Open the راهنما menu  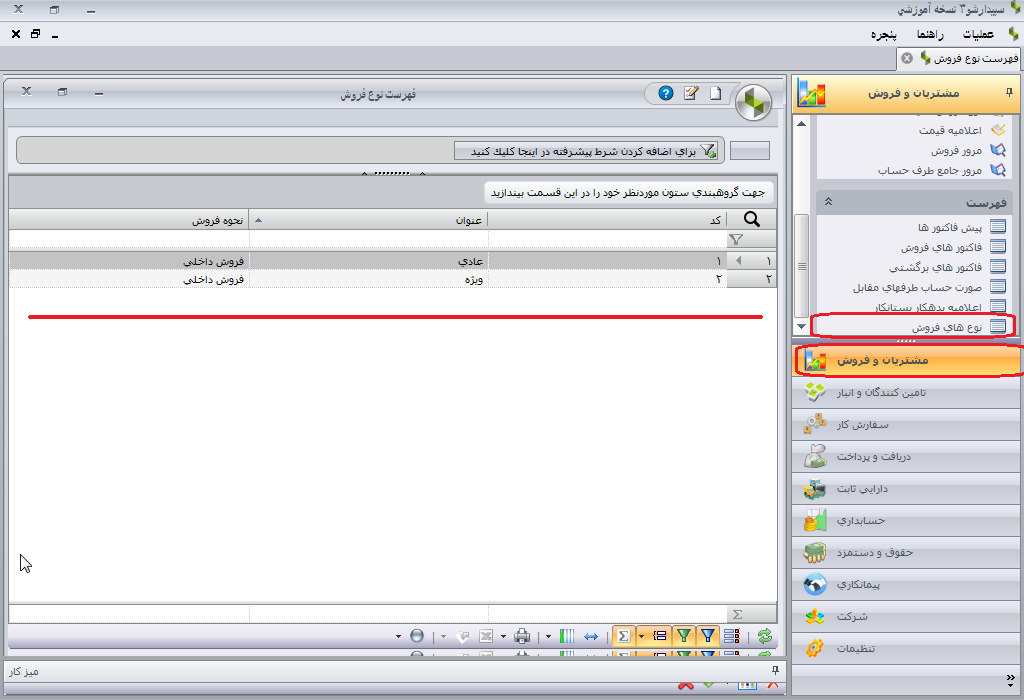(930, 34)
